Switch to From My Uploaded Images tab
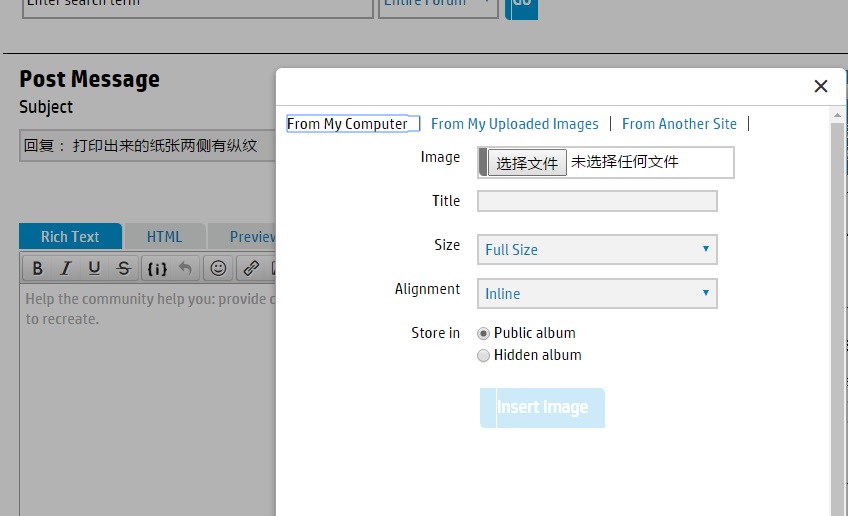This screenshot has width=848, height=516. 514,124
